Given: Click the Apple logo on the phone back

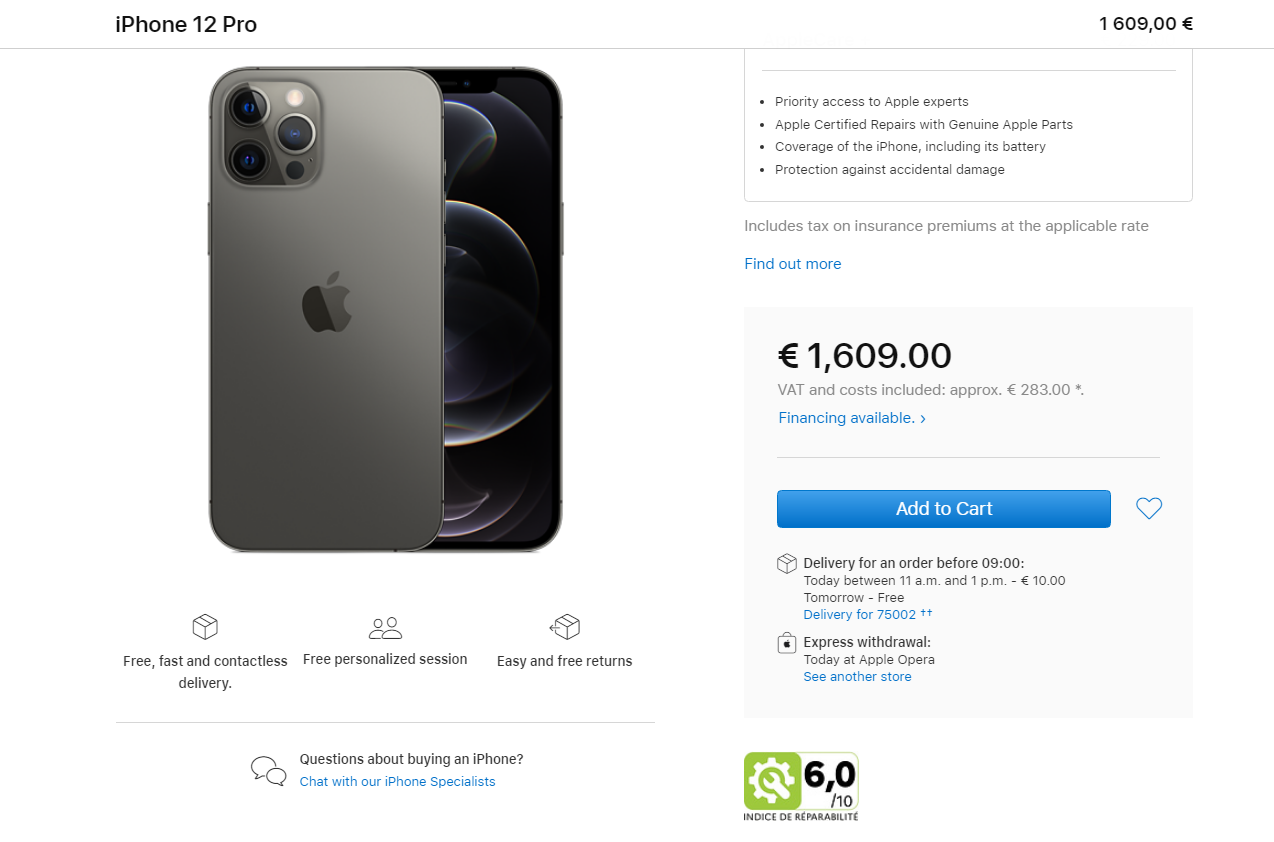Looking at the screenshot, I should (x=327, y=301).
